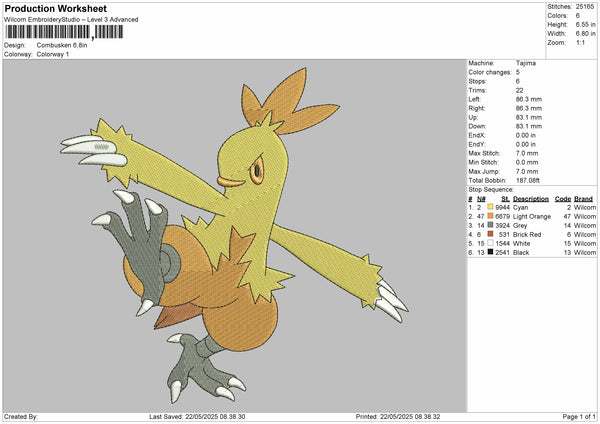Click the stitch count '2541' for Black
Screen dimensions: 600x424
click(x=502, y=253)
